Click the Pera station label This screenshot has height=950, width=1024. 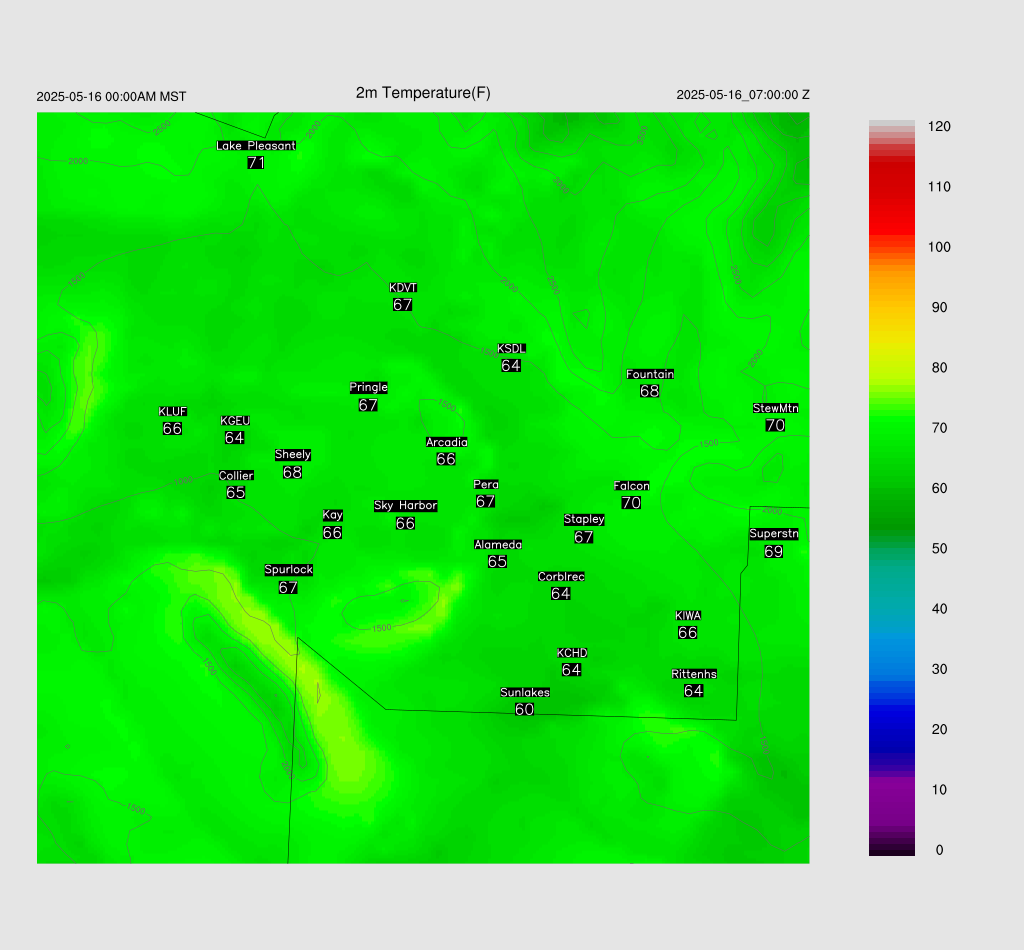pos(486,484)
